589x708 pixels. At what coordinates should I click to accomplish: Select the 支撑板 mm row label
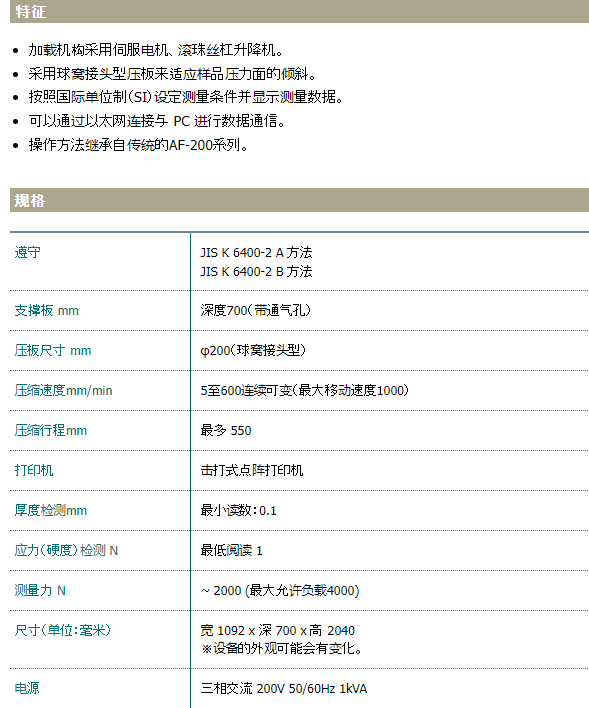[x=47, y=310]
